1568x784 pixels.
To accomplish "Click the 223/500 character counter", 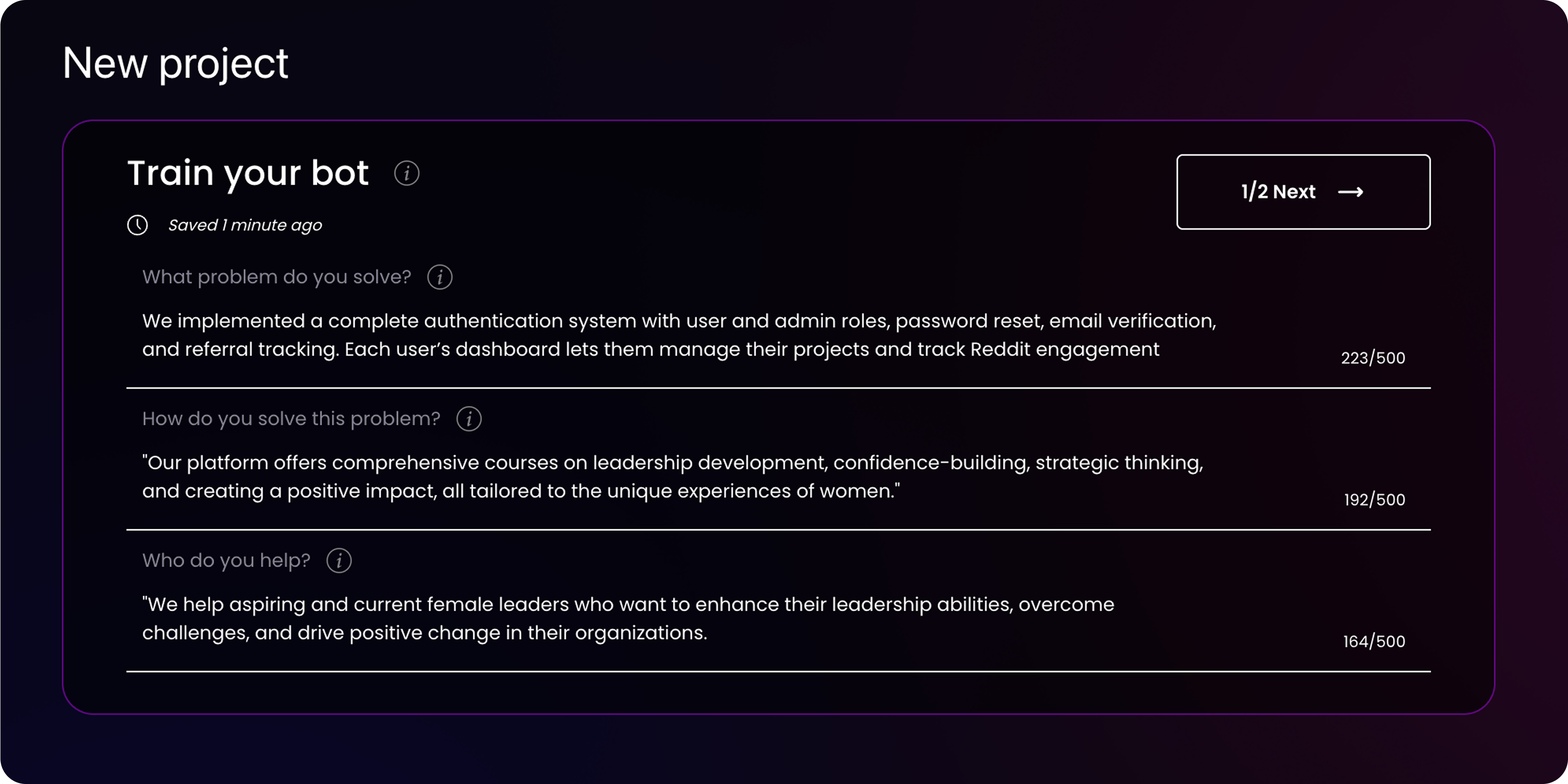I will pyautogui.click(x=1373, y=358).
